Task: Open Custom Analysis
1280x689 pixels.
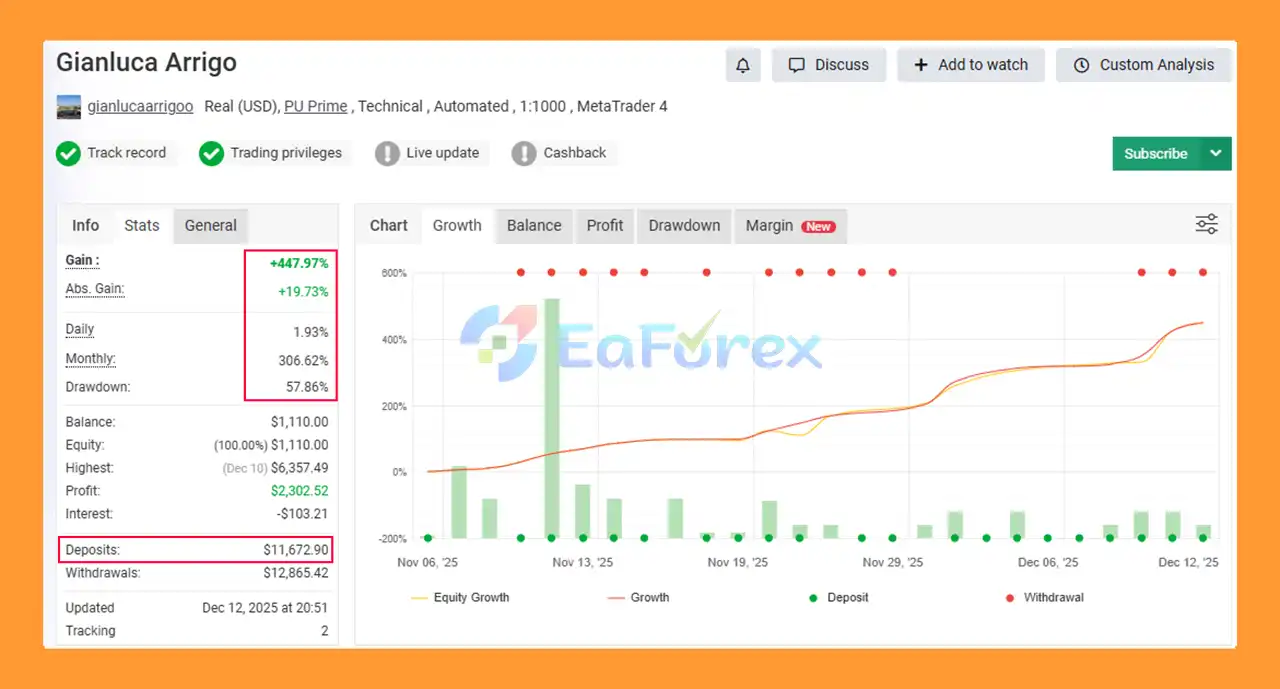Action: pyautogui.click(x=1144, y=65)
